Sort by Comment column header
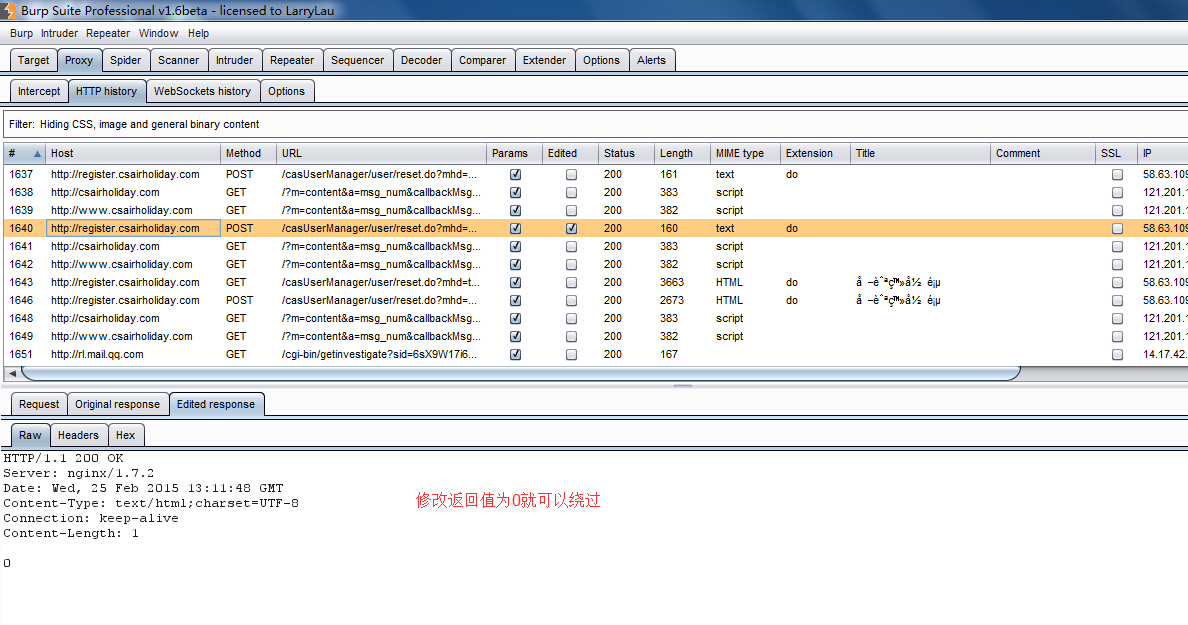This screenshot has width=1188, height=625. tap(1043, 153)
